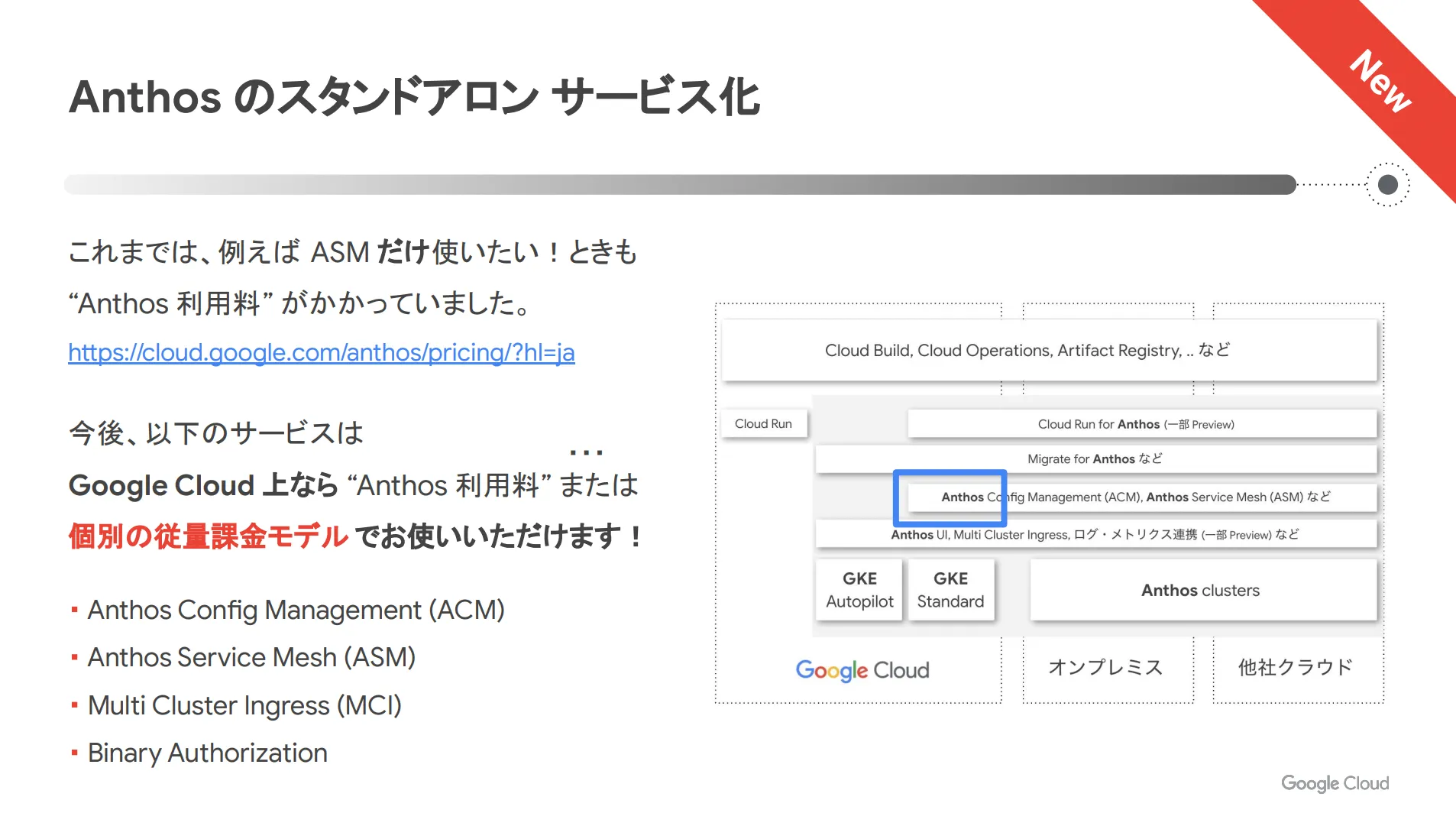Click 'Anthos Config Management (ACM)' bullet
The image size is (1456, 813).
click(296, 610)
